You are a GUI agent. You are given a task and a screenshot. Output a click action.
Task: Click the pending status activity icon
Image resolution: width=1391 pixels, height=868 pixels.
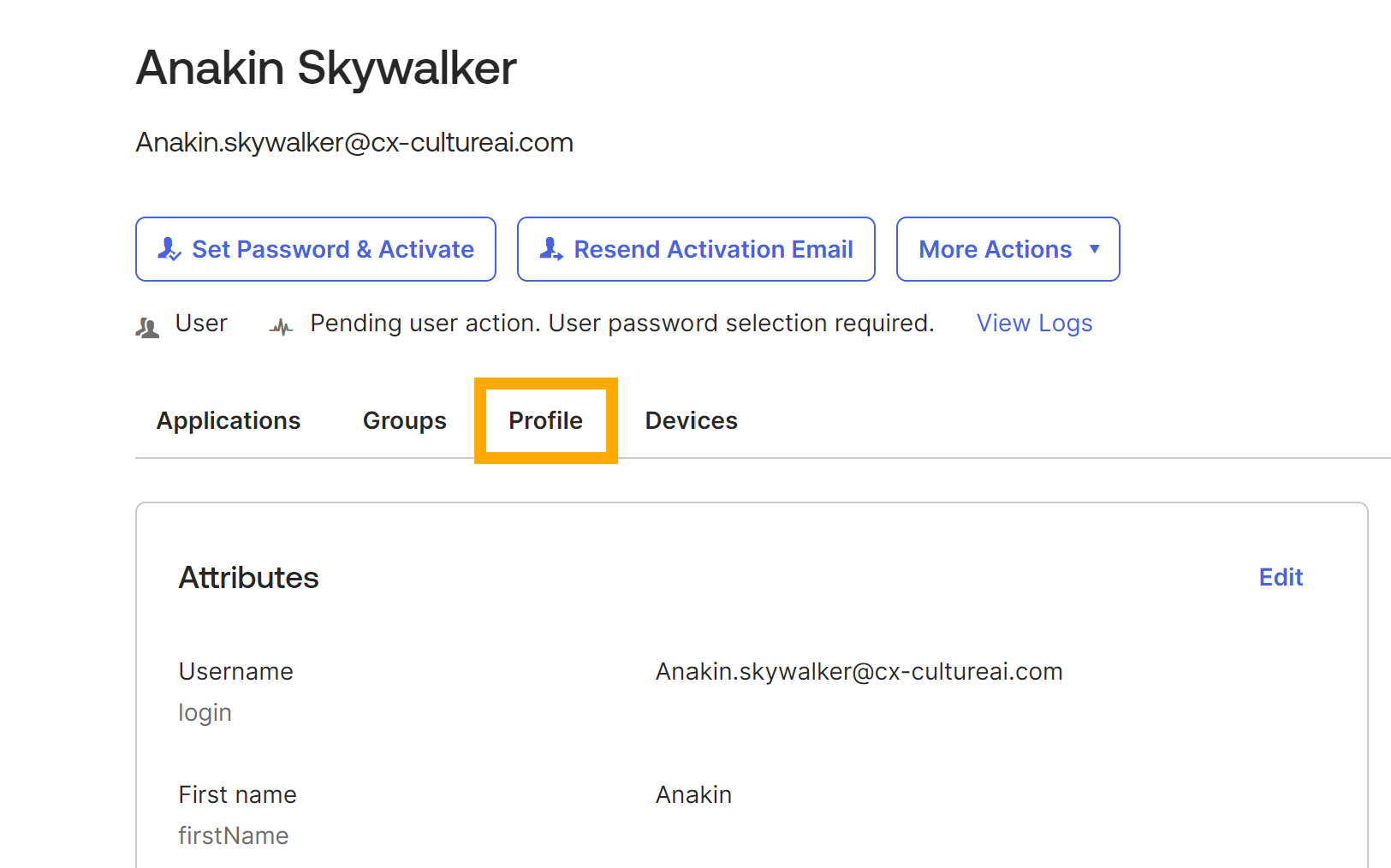point(281,326)
